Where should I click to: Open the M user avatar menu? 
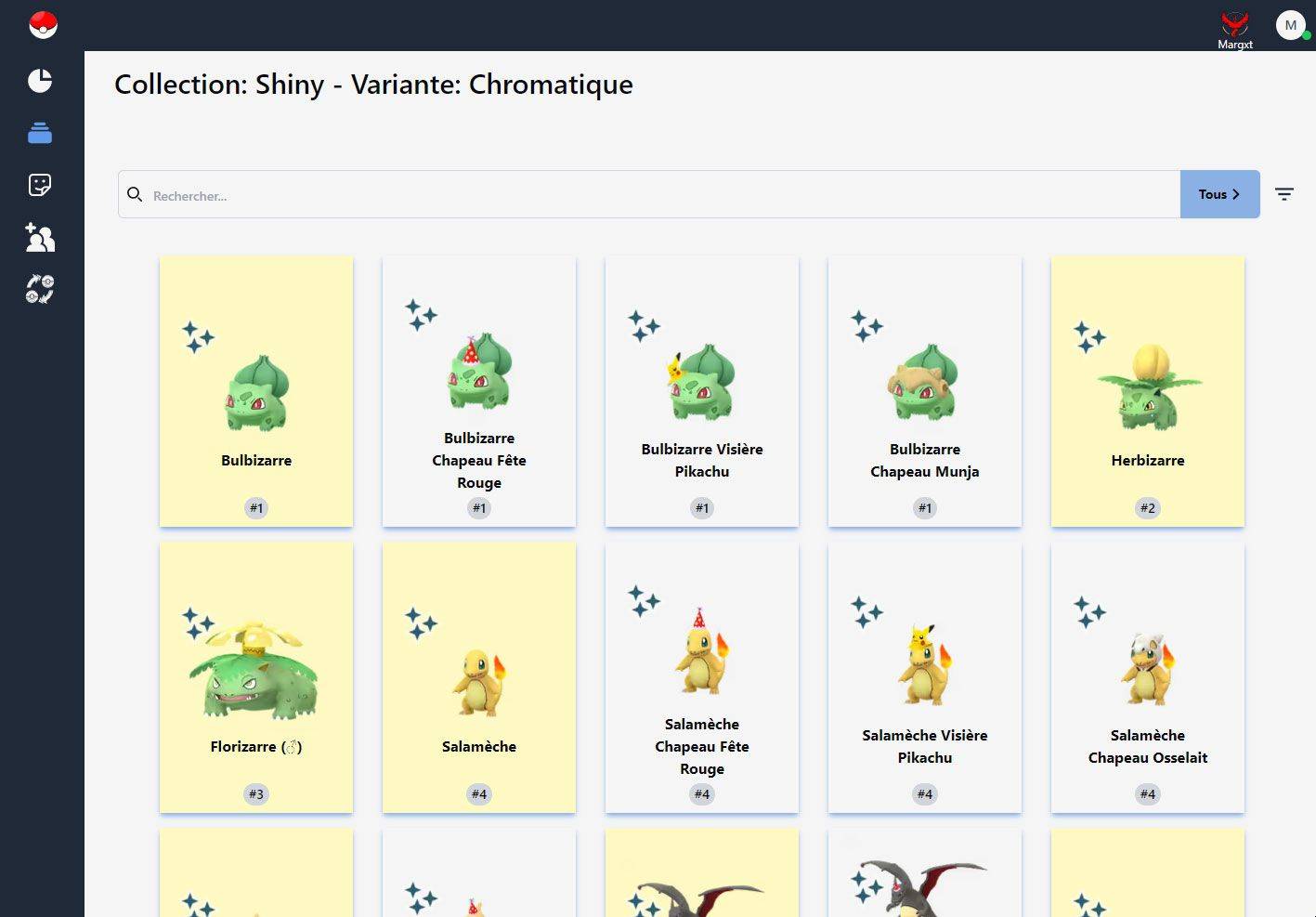click(x=1291, y=25)
